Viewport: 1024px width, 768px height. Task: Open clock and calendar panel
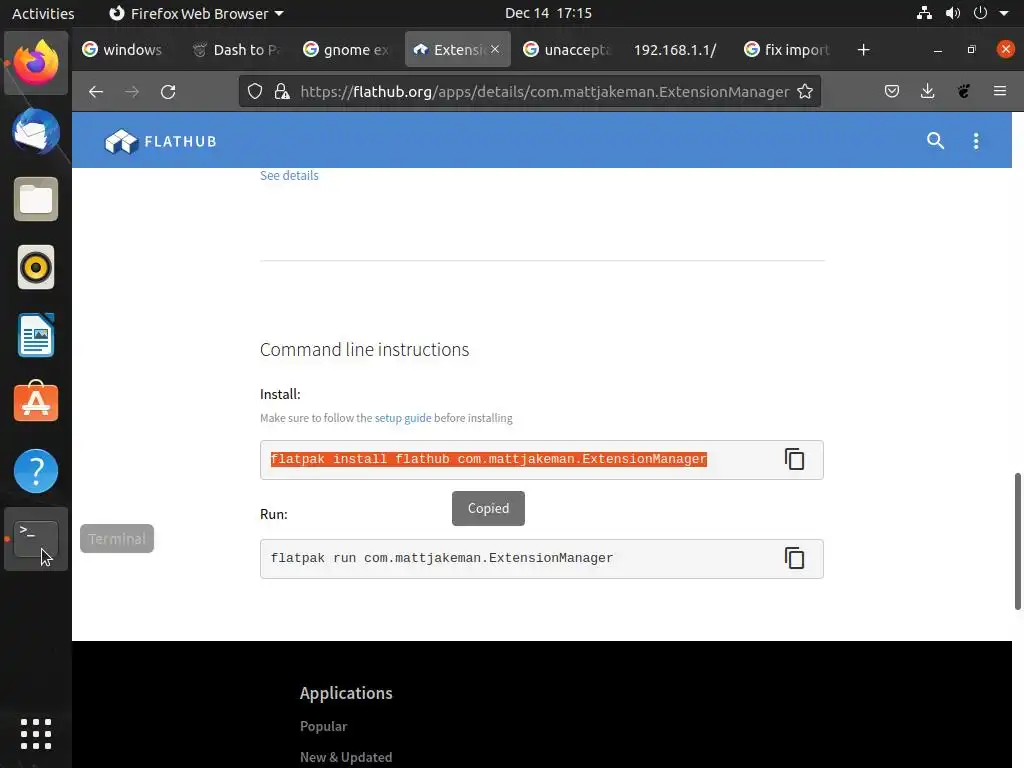(548, 13)
